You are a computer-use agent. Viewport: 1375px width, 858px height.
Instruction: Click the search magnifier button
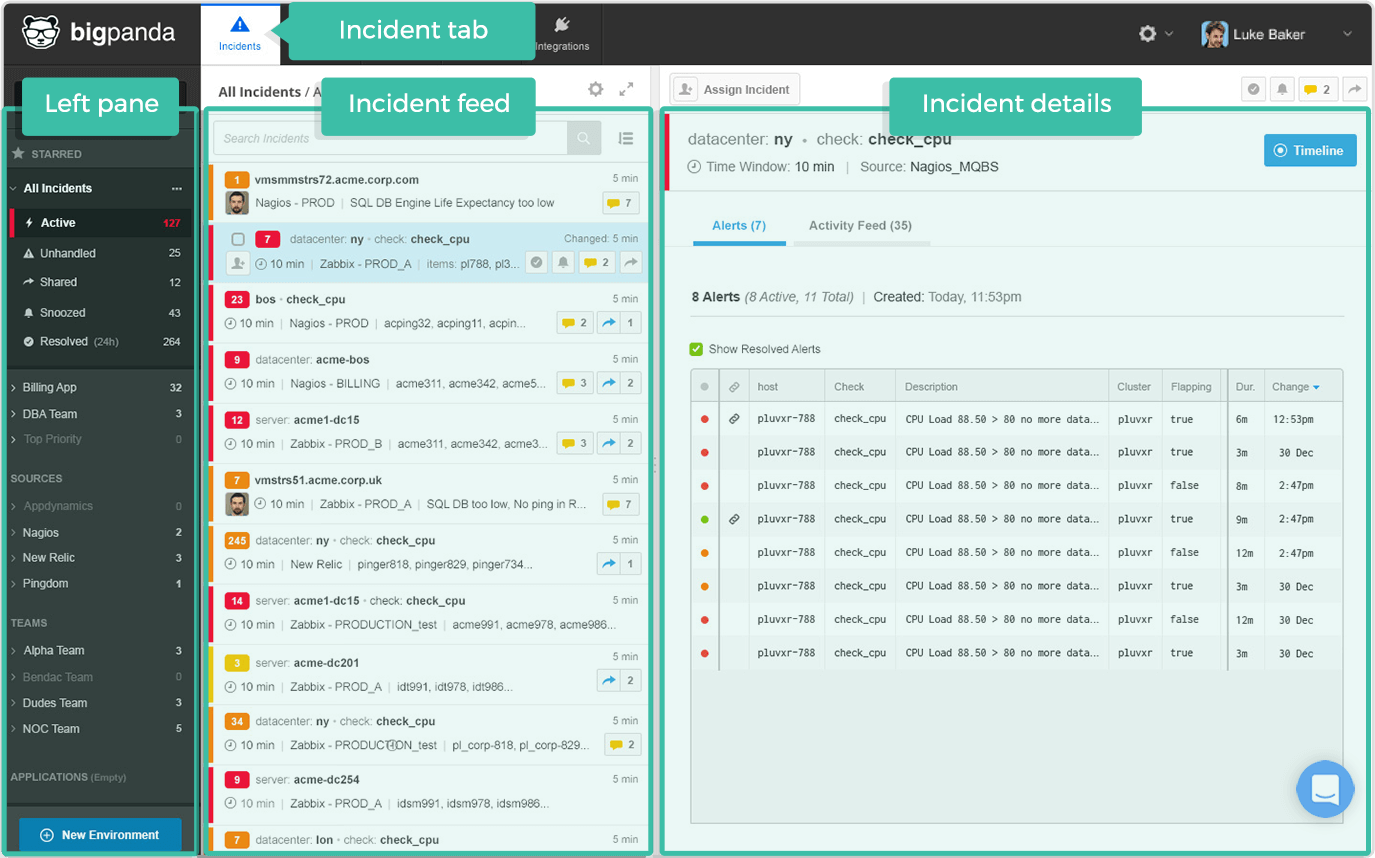tap(584, 138)
